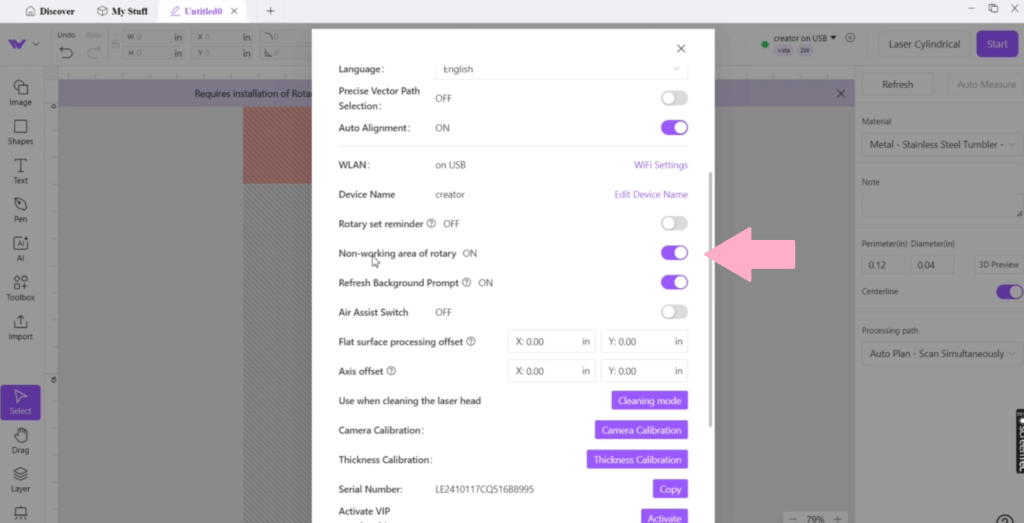Viewport: 1024px width, 523px height.
Task: Disable Non-working area of rotary
Action: 674,253
